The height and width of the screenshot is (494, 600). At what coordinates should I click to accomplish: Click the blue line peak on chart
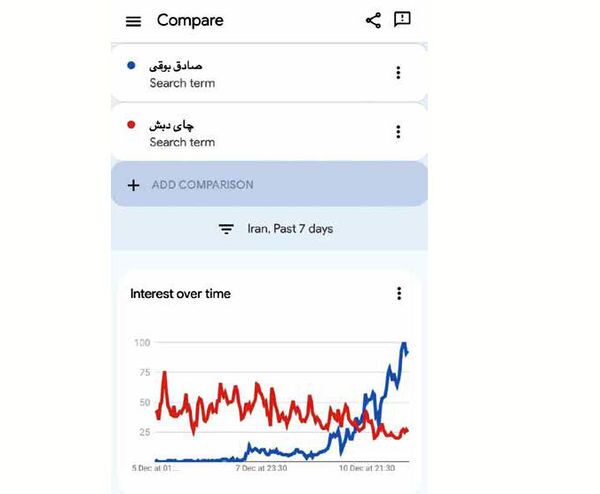tap(404, 345)
